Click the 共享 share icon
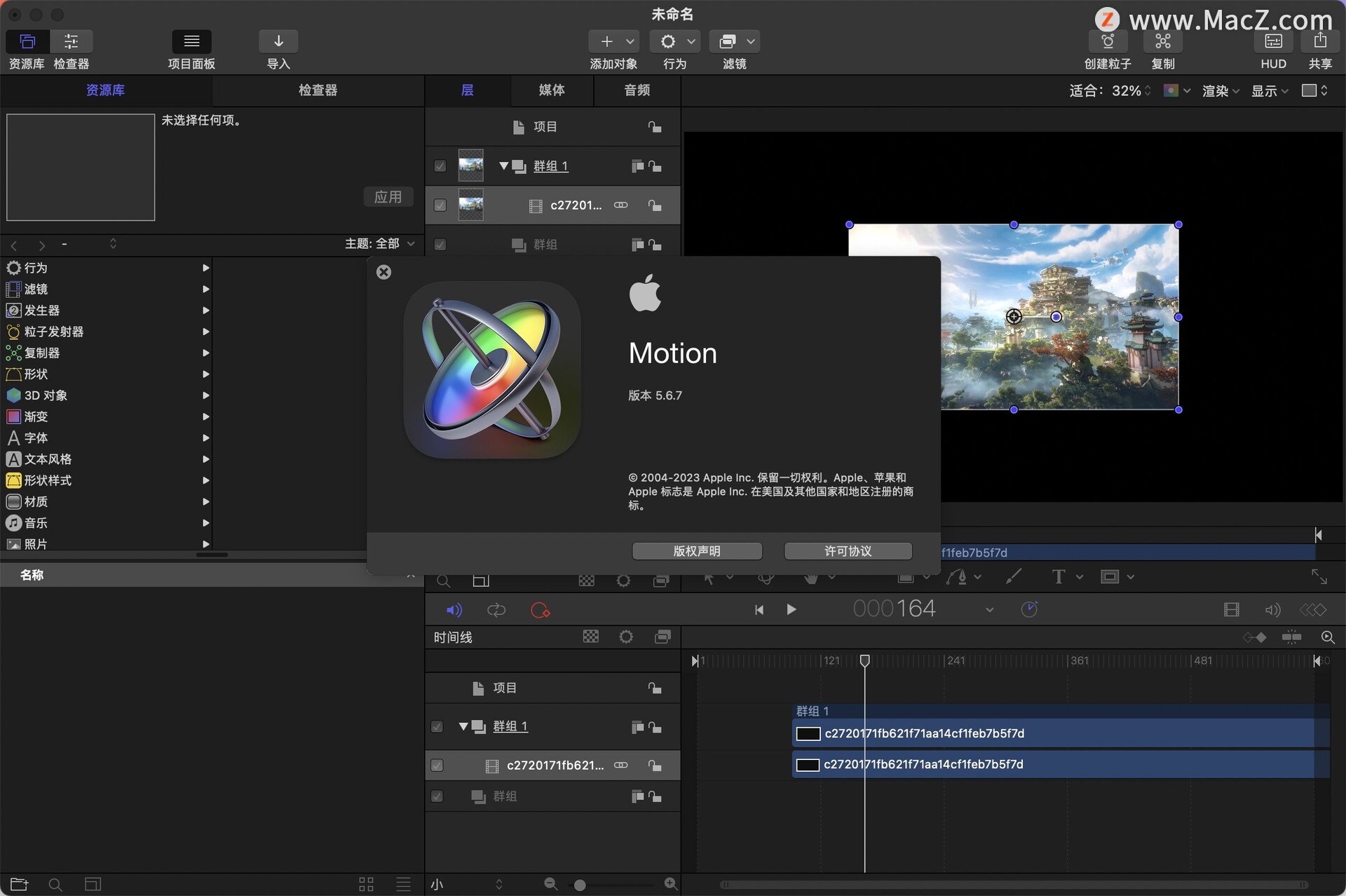 [1320, 41]
